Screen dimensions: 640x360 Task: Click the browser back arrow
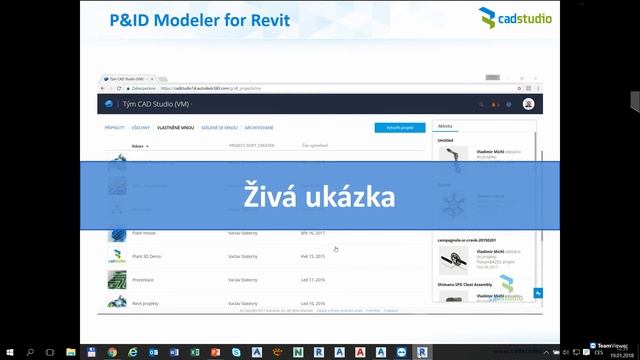click(103, 88)
